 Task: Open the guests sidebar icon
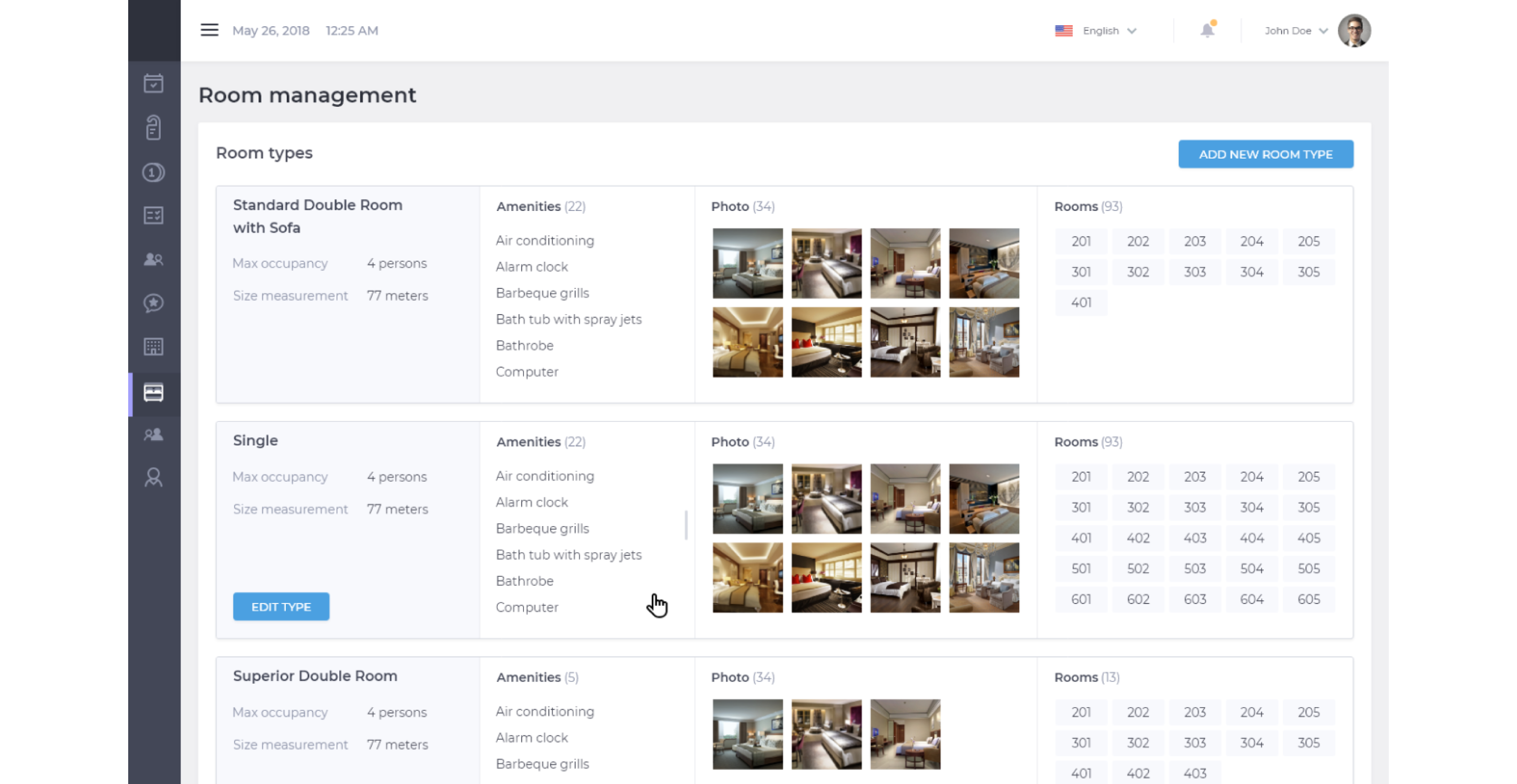pyautogui.click(x=153, y=259)
